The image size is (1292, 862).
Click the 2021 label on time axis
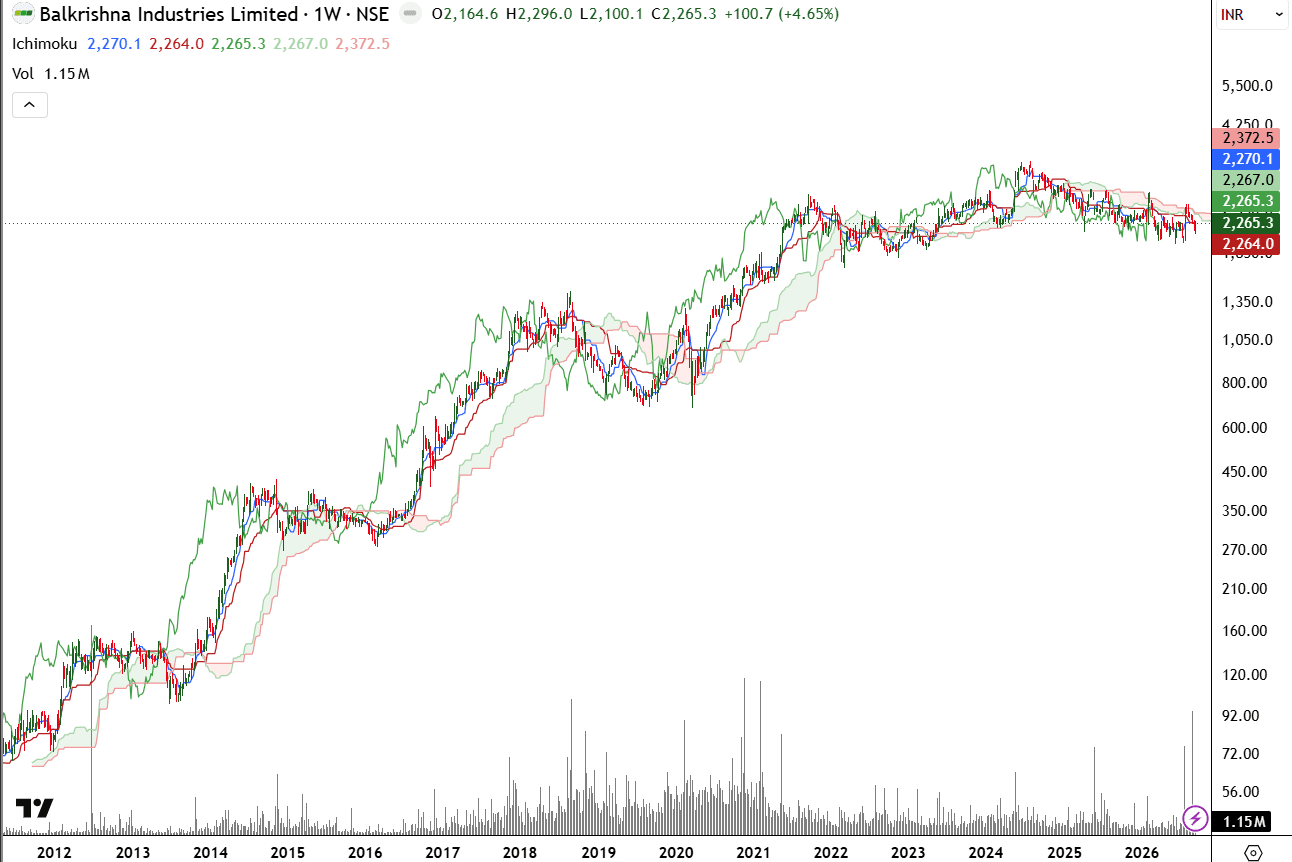[753, 853]
